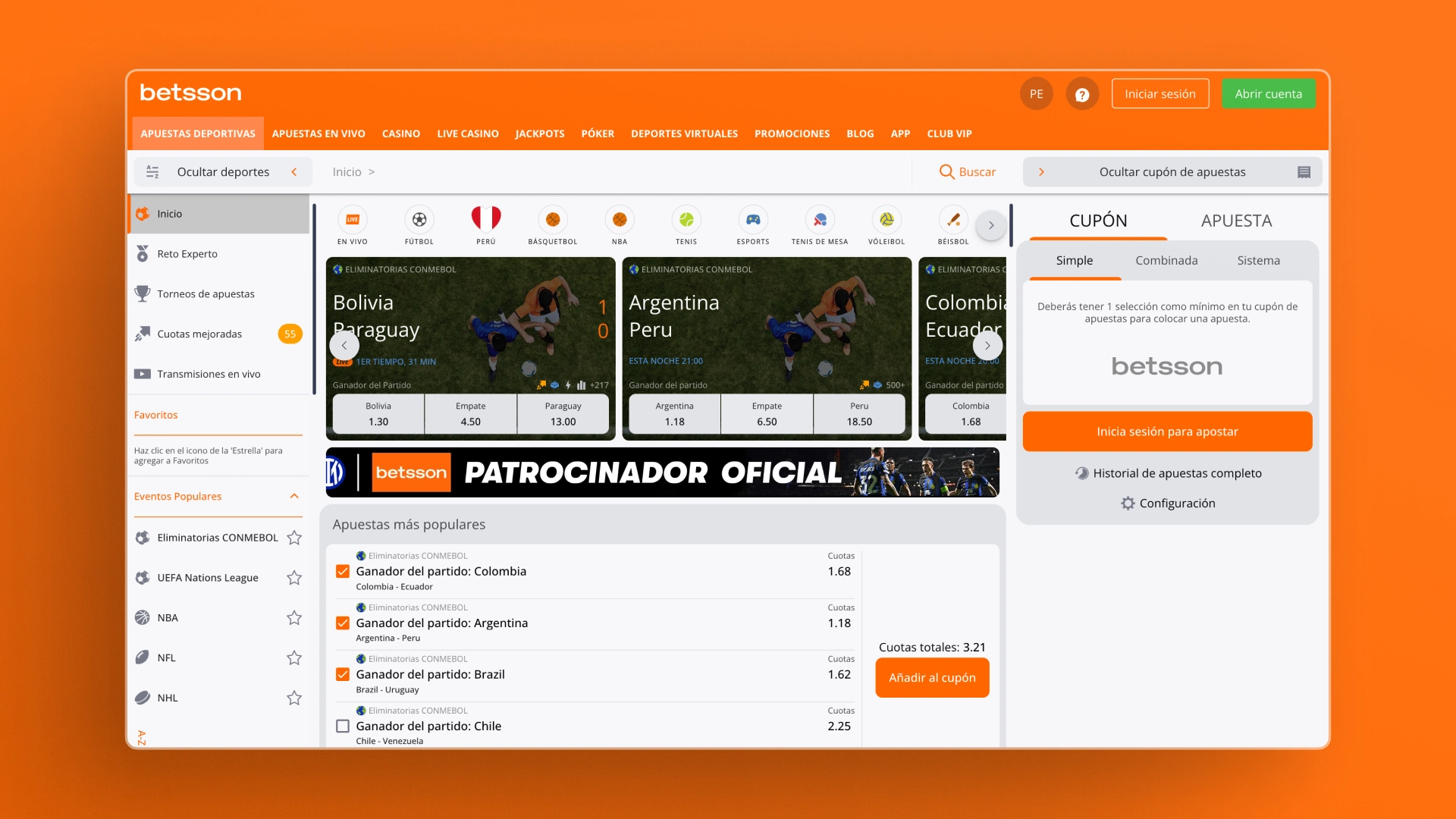The image size is (1456, 819).
Task: Select the Fútbol sport icon
Action: coord(419,220)
